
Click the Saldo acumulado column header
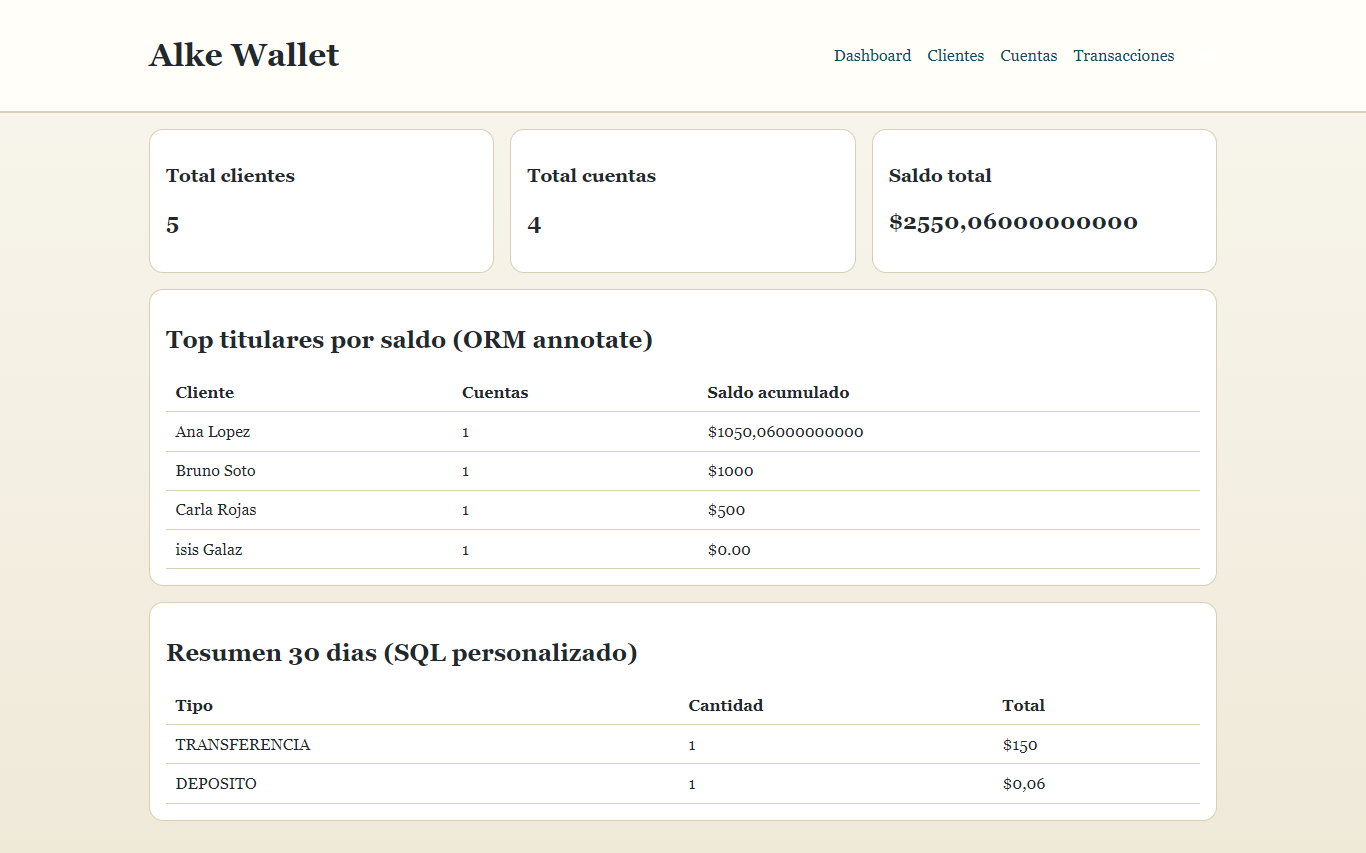(x=778, y=392)
